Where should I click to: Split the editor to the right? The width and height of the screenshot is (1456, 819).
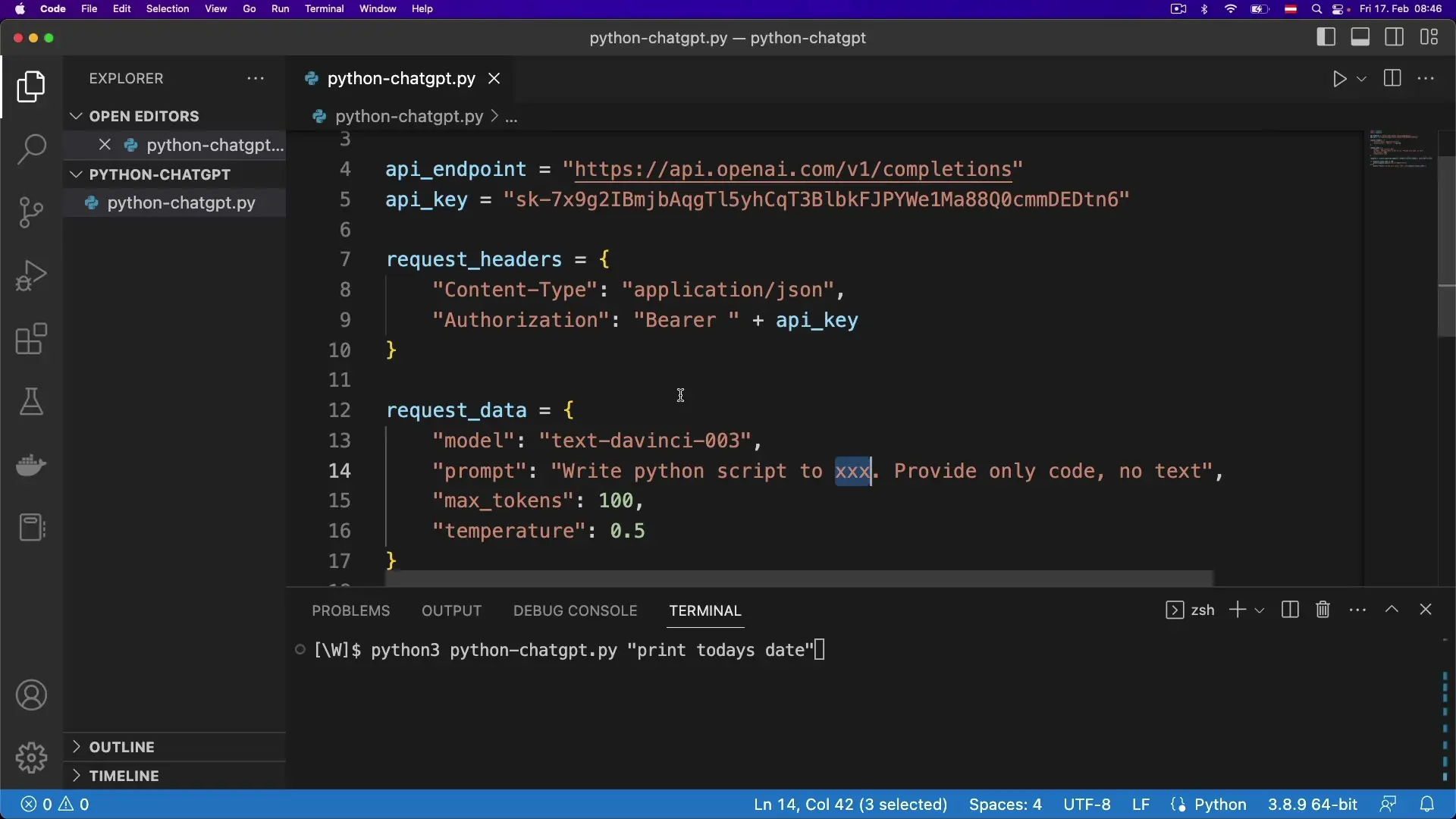(1392, 78)
